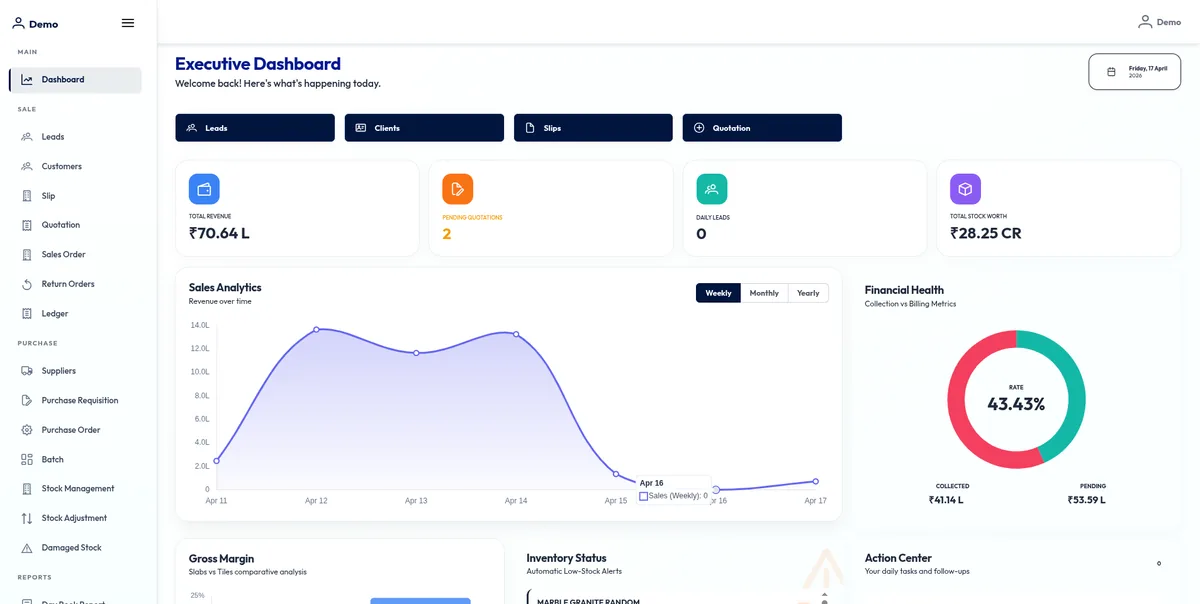This screenshot has width=1200, height=604.
Task: Click the Batch grid icon
Action: [x=27, y=459]
